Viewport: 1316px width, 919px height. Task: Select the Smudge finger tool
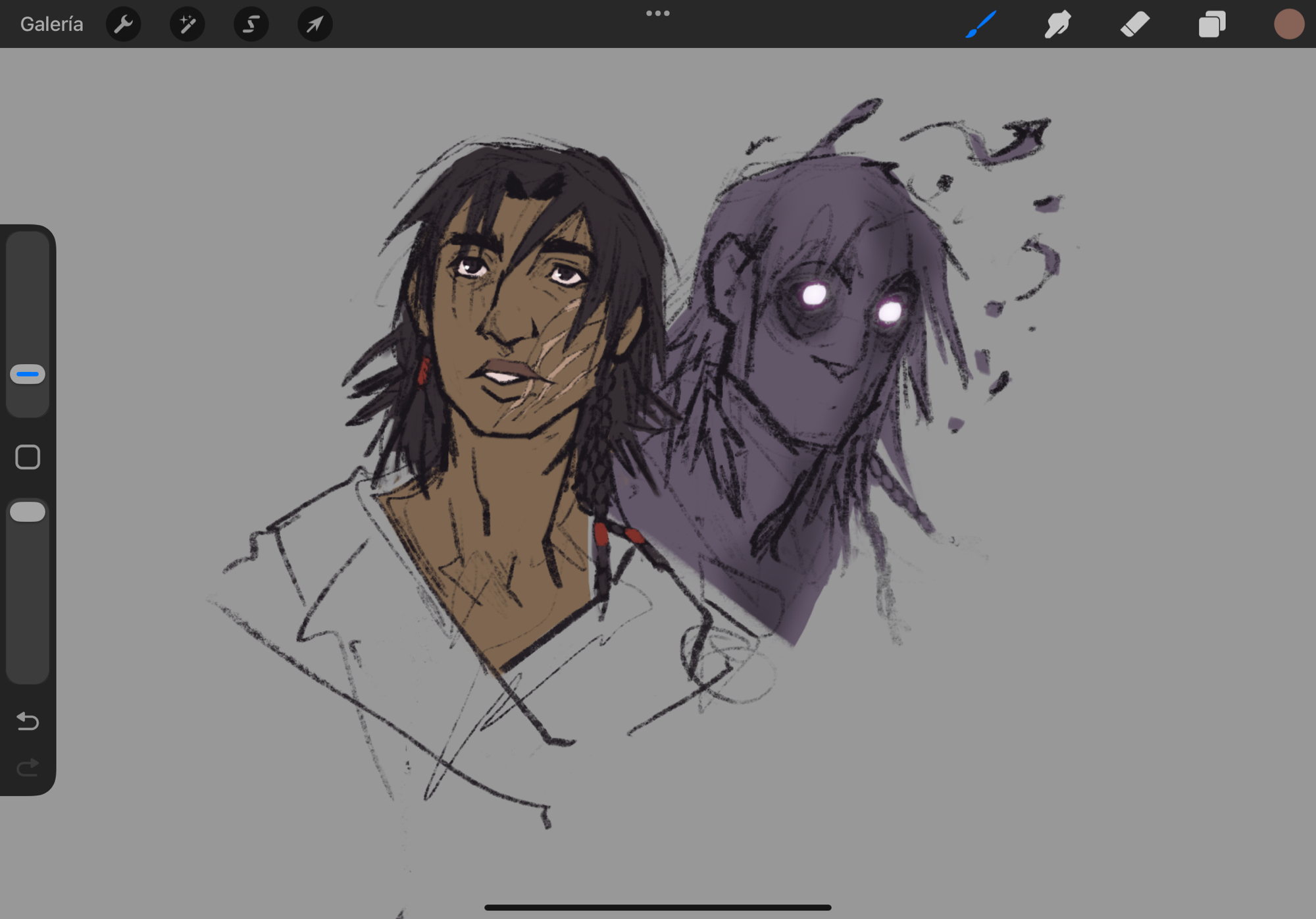click(x=1057, y=24)
